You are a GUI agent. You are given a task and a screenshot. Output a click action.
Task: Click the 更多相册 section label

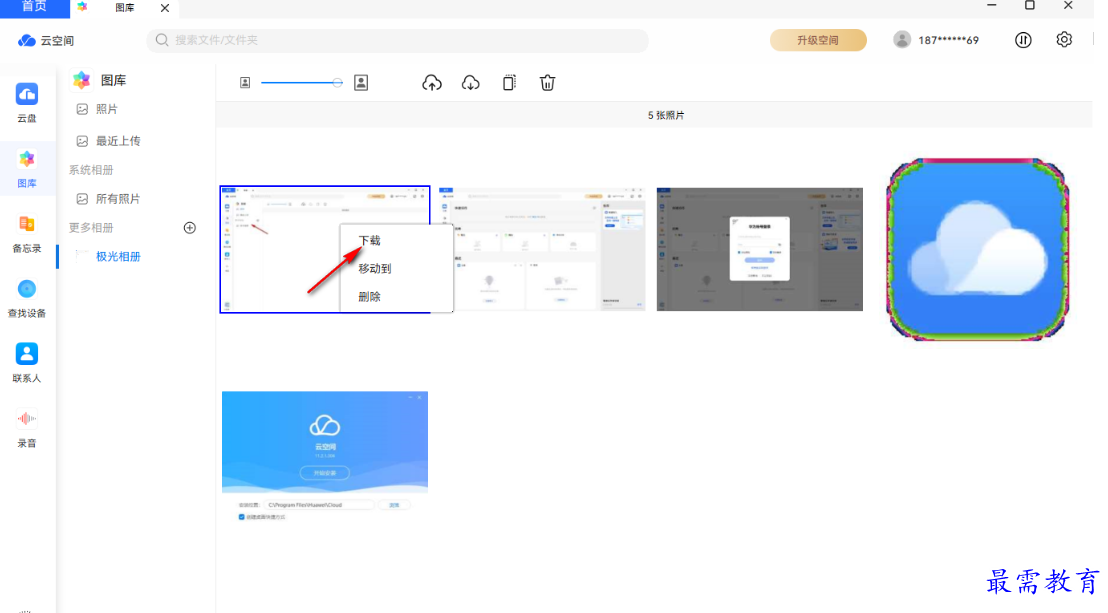point(90,228)
